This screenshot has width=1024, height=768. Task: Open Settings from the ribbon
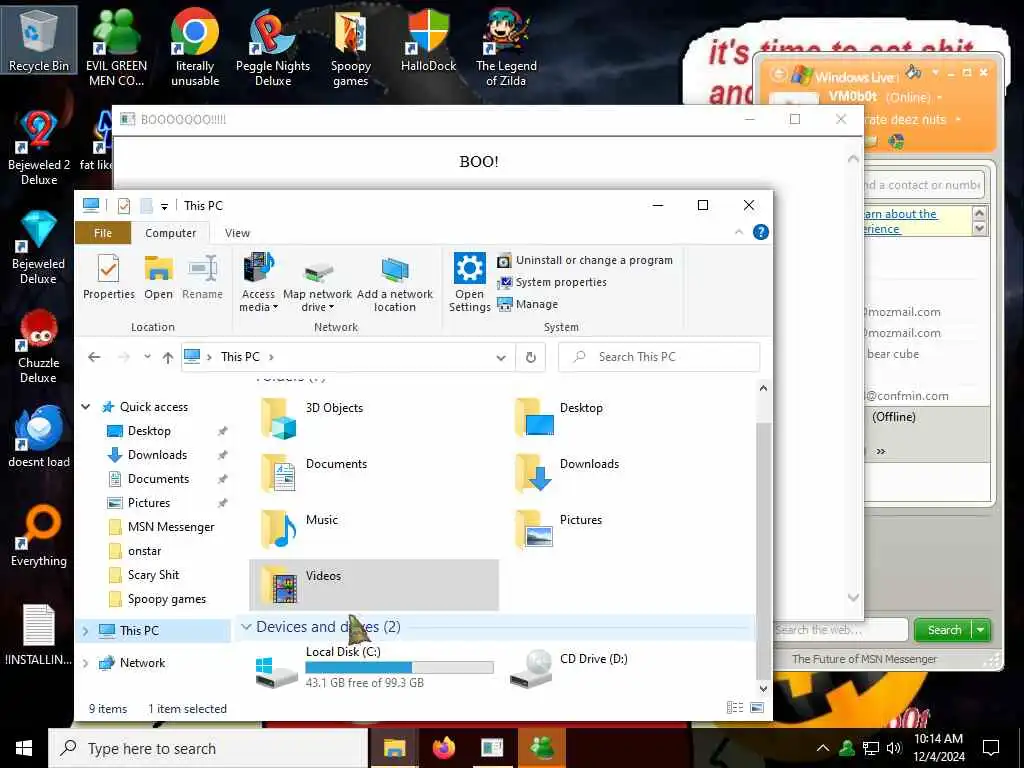coord(470,283)
